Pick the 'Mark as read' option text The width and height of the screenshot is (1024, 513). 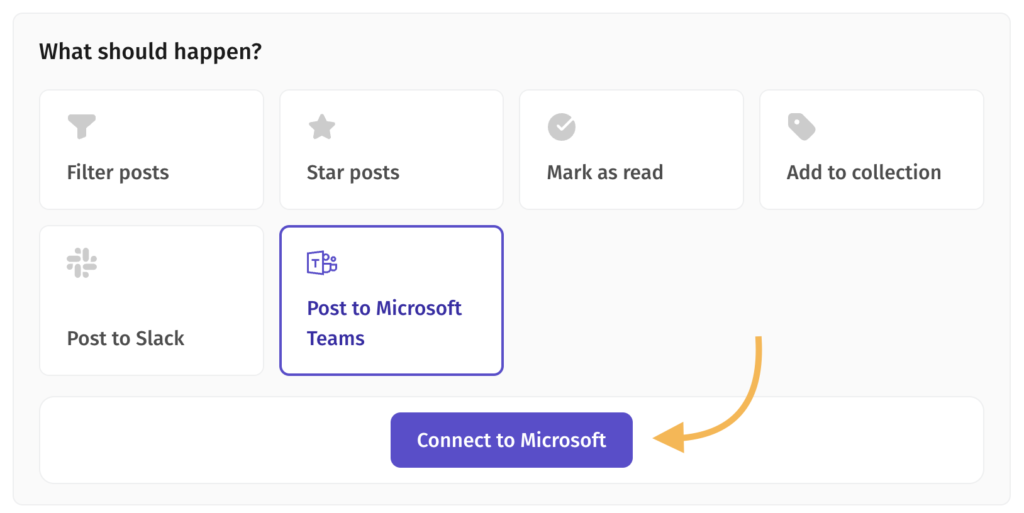coord(605,172)
